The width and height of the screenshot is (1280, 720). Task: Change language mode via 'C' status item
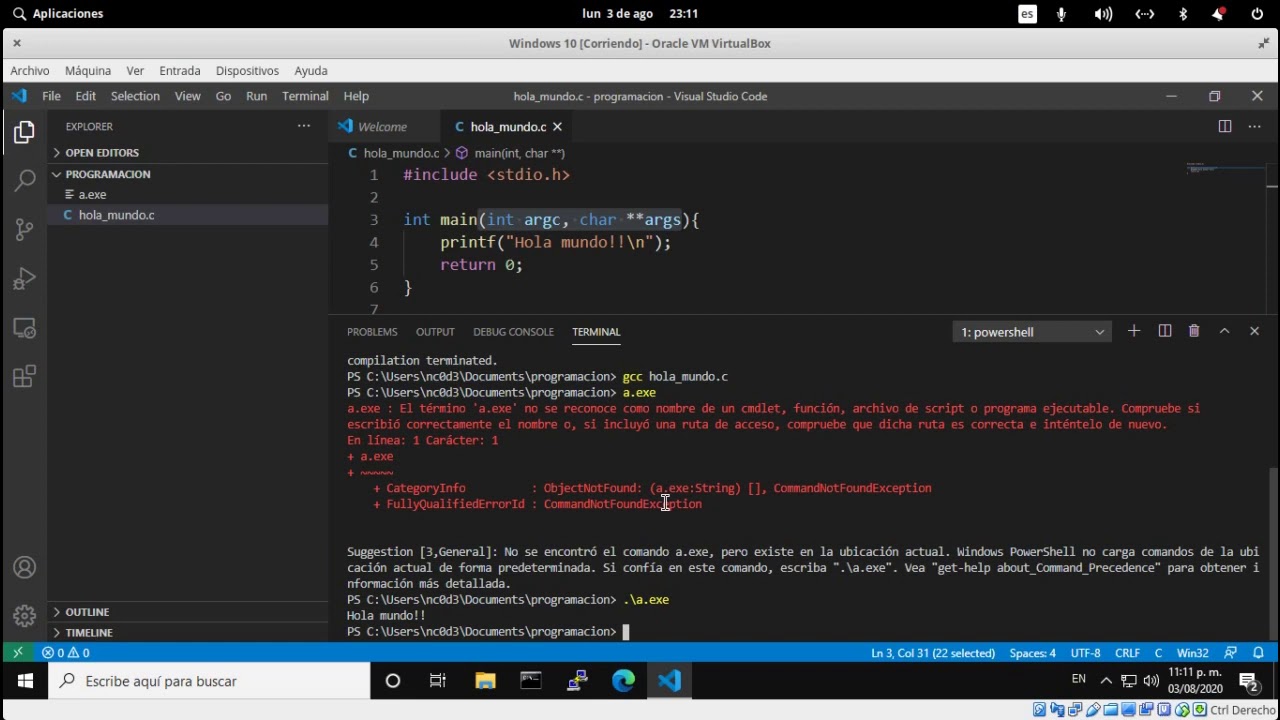click(1158, 653)
